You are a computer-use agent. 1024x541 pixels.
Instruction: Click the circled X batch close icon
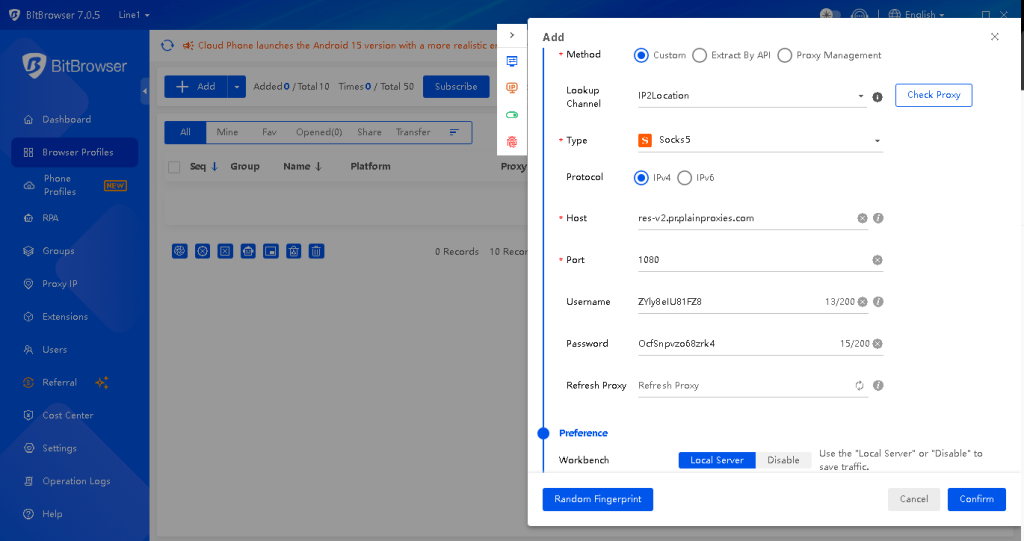click(202, 251)
